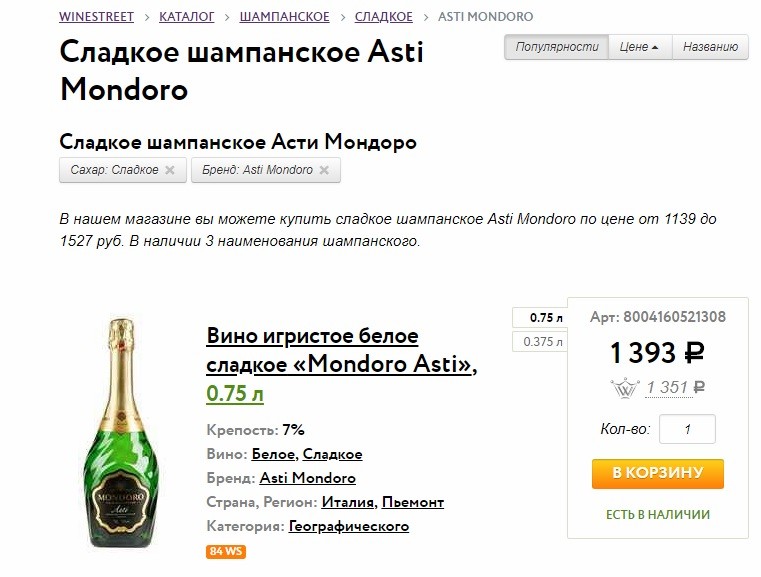Click the 84 WS rating badge
Viewport: 761px width, 577px height.
click(x=226, y=551)
